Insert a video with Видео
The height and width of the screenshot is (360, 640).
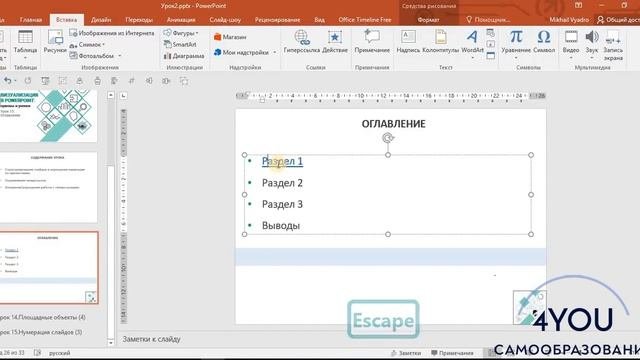(571, 42)
